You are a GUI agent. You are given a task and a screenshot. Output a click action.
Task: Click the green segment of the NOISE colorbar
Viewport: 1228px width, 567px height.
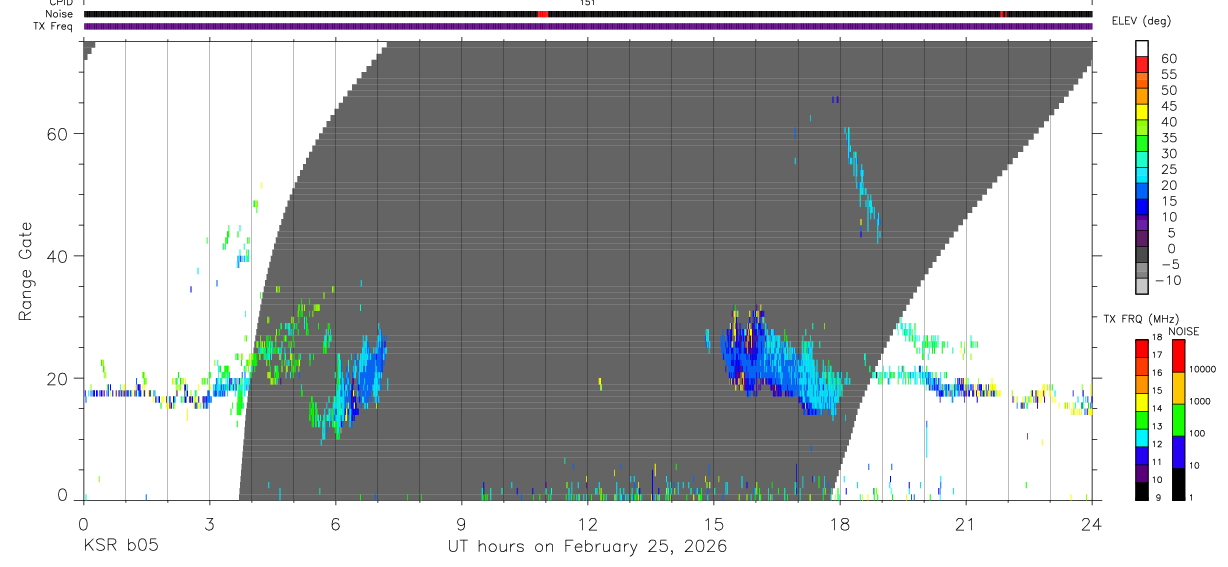point(1179,419)
